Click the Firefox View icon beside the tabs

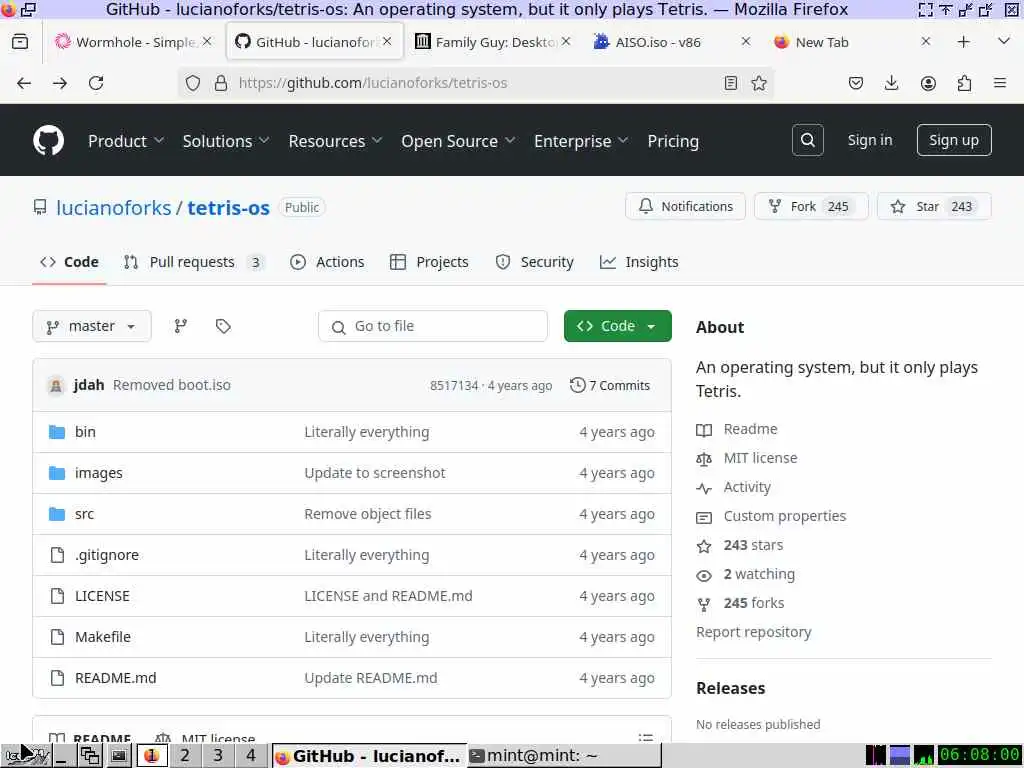pos(20,42)
